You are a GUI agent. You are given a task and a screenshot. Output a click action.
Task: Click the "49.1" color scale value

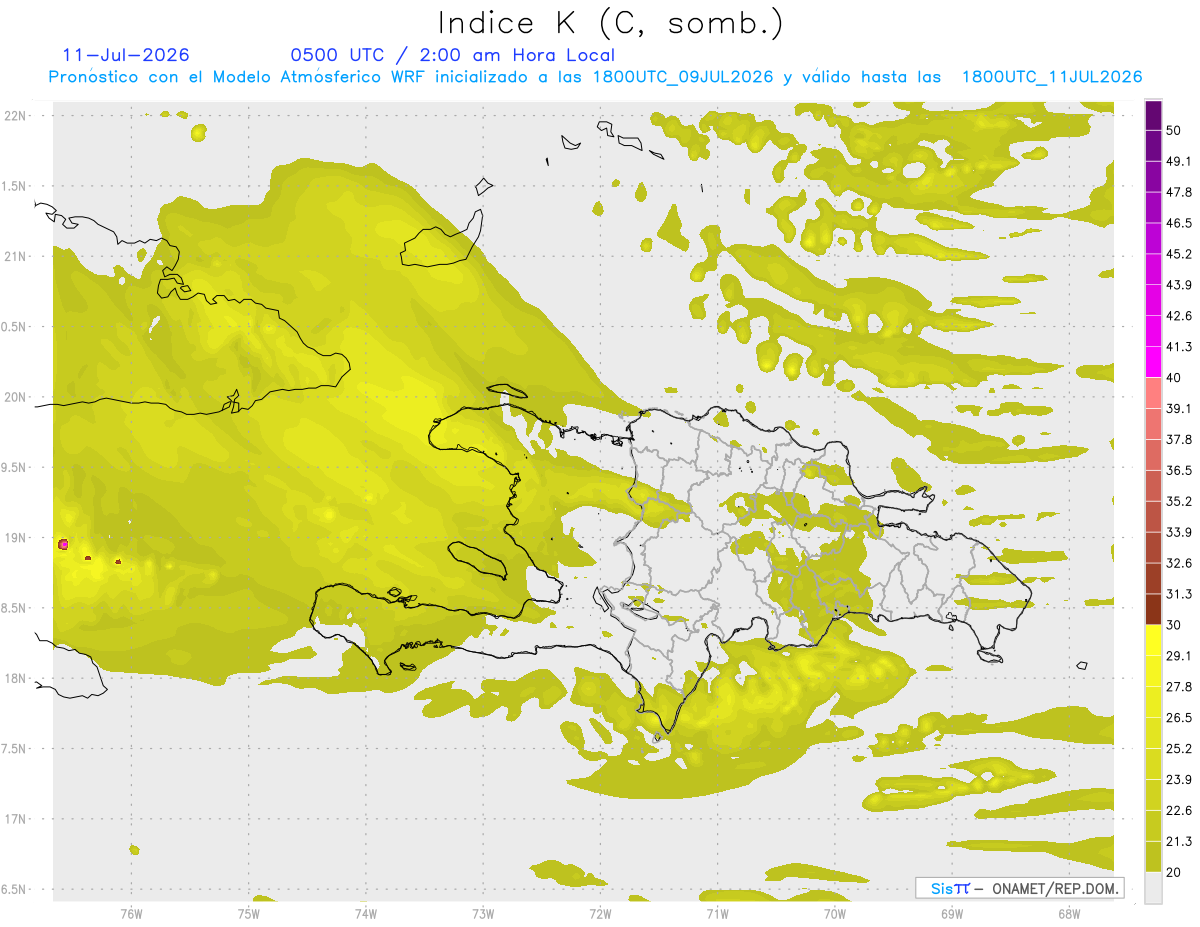coord(1179,161)
